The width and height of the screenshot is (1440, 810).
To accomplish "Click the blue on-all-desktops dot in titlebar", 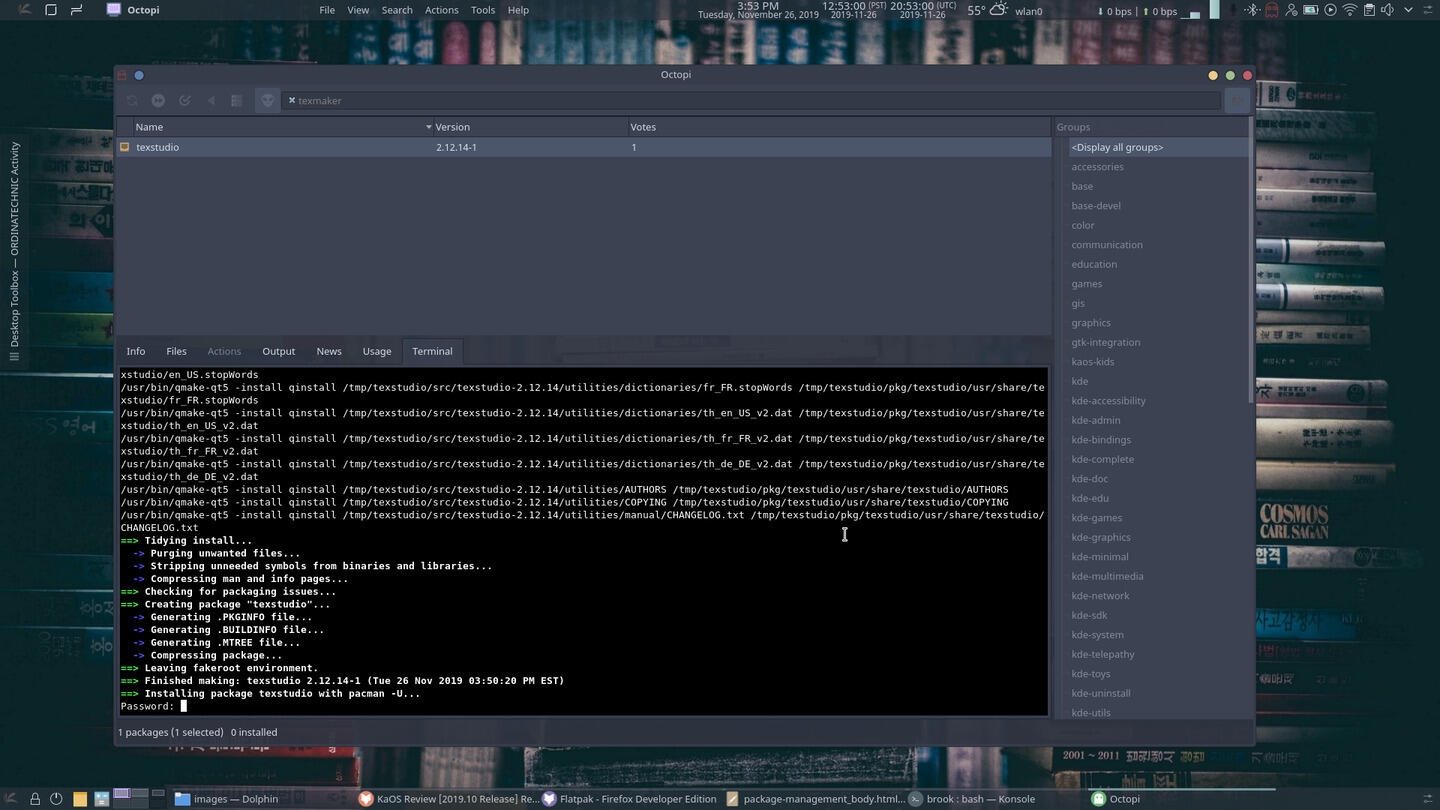I will pyautogui.click(x=139, y=75).
